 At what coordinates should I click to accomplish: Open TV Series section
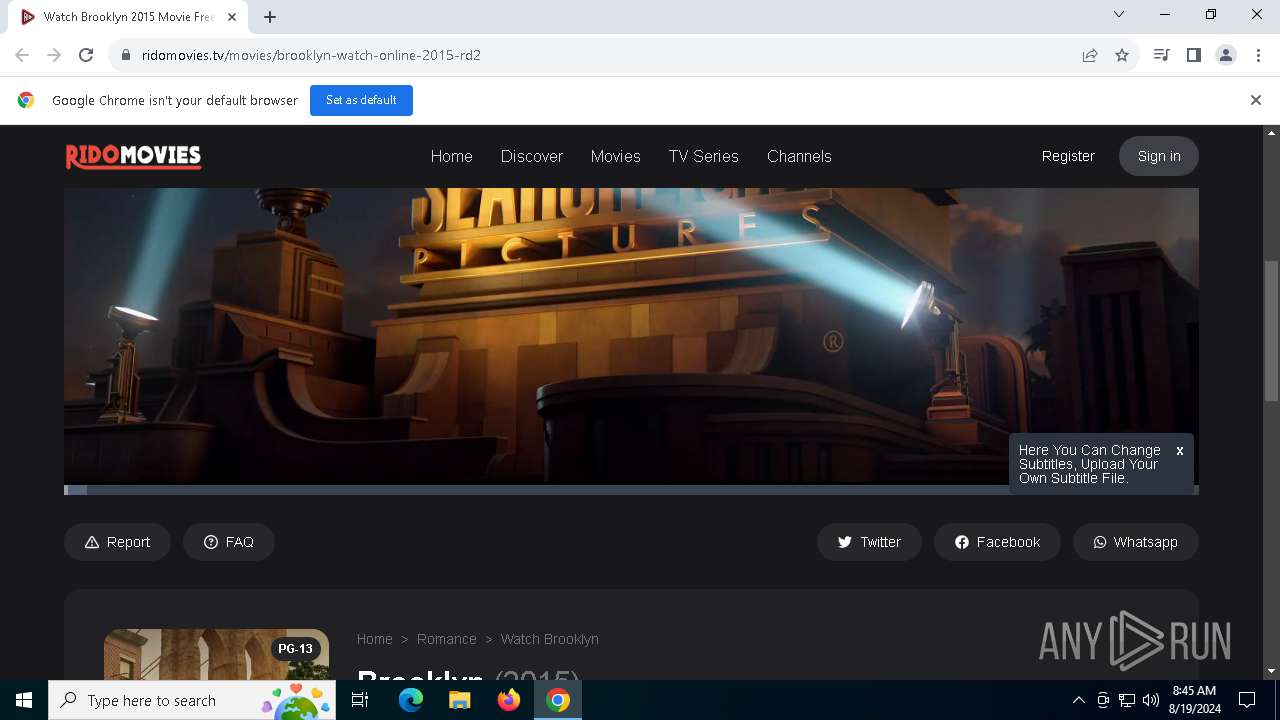point(703,156)
